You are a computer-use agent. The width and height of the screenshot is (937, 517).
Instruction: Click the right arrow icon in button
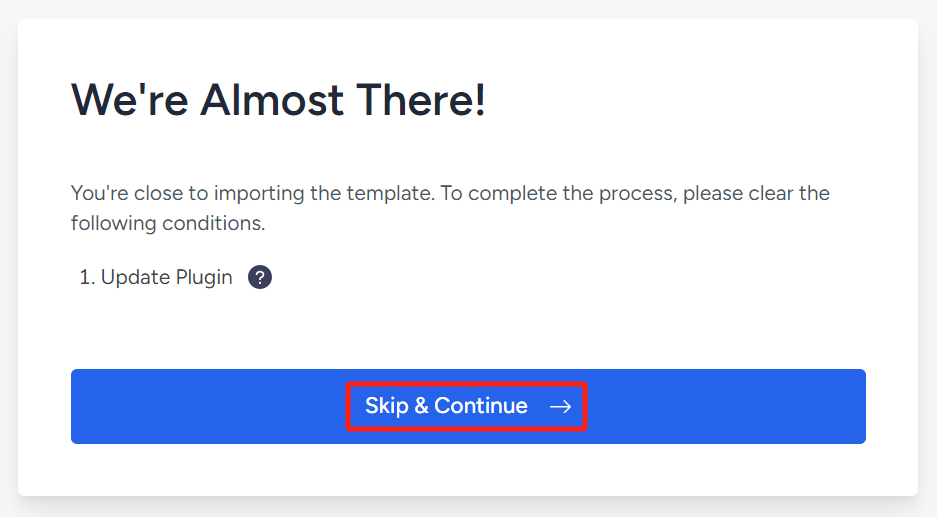point(561,407)
